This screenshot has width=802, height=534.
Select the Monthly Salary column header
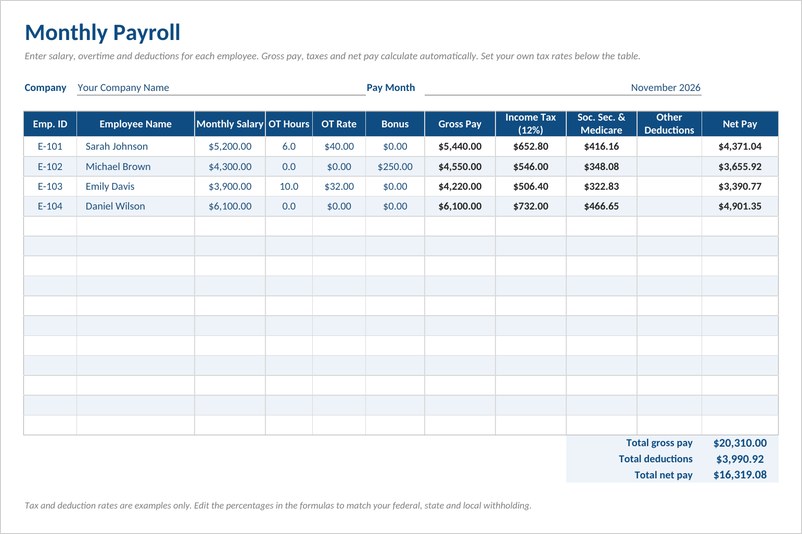point(230,124)
